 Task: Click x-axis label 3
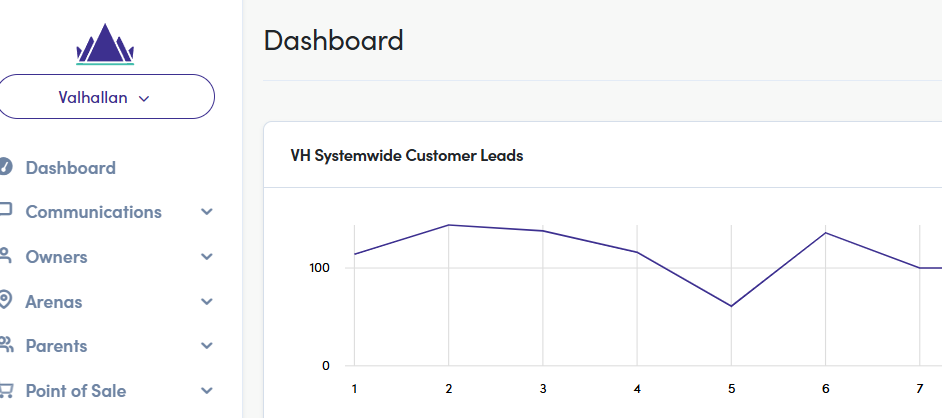point(543,389)
